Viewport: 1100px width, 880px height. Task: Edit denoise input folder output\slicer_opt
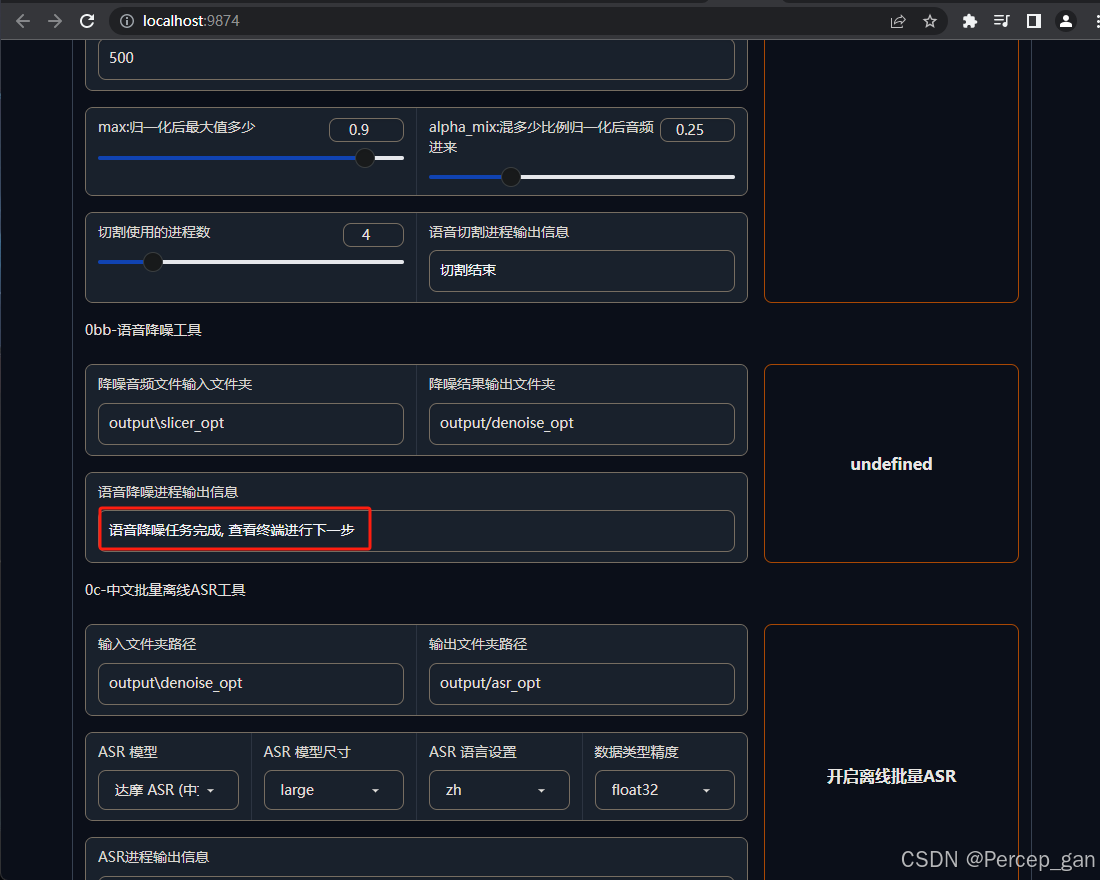[250, 423]
